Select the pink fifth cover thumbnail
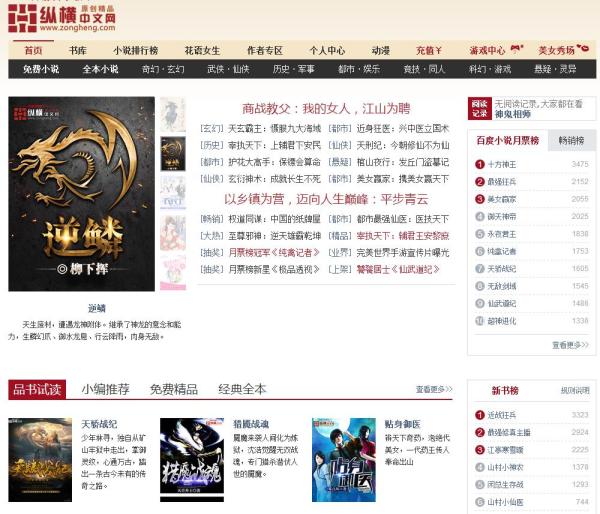Screen dimensions: 600x514 point(173,272)
